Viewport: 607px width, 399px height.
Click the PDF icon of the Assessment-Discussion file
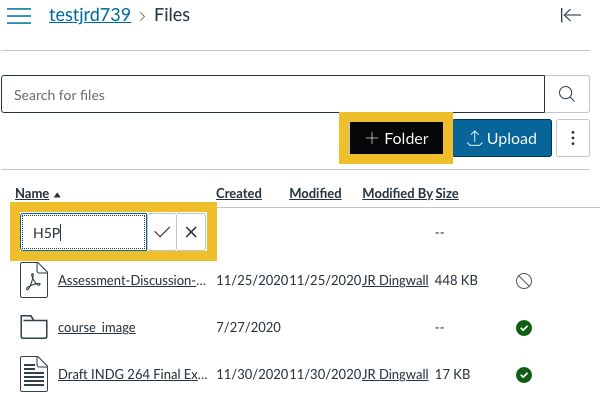coord(34,280)
